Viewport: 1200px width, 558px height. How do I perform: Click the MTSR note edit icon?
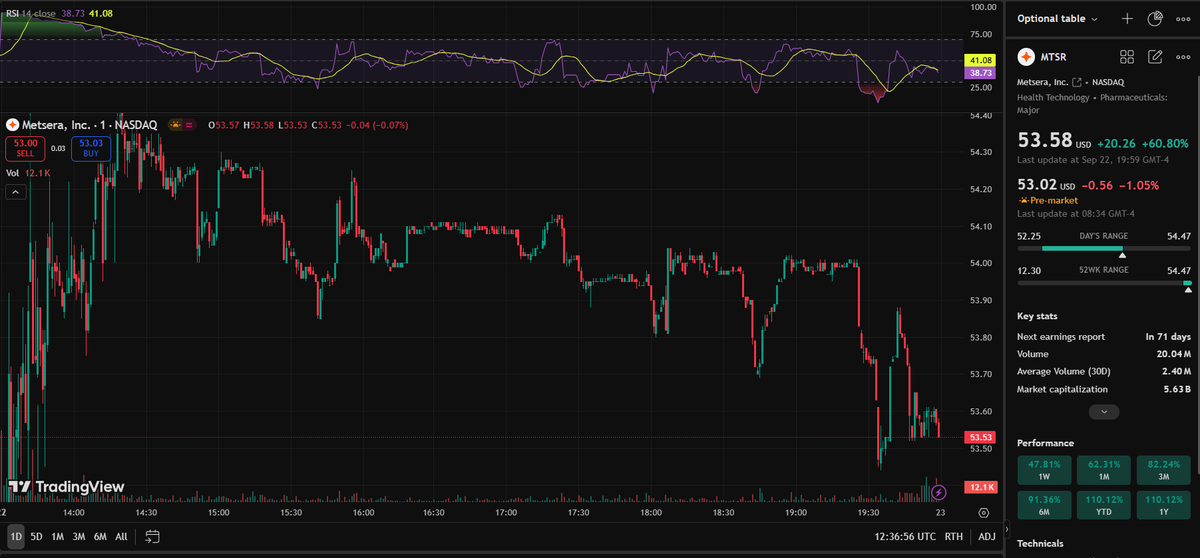(x=1156, y=57)
